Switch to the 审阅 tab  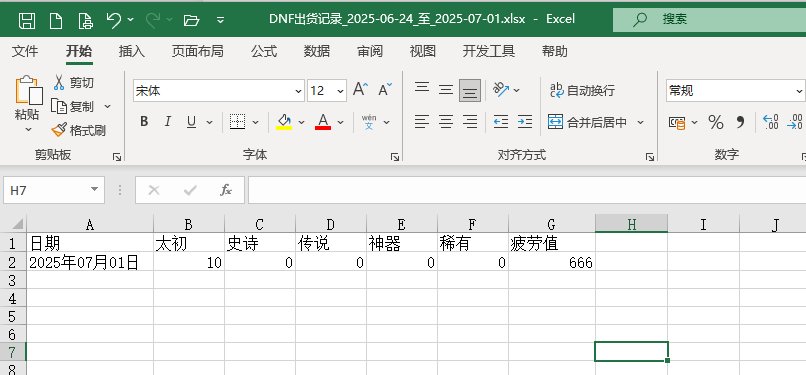[370, 51]
